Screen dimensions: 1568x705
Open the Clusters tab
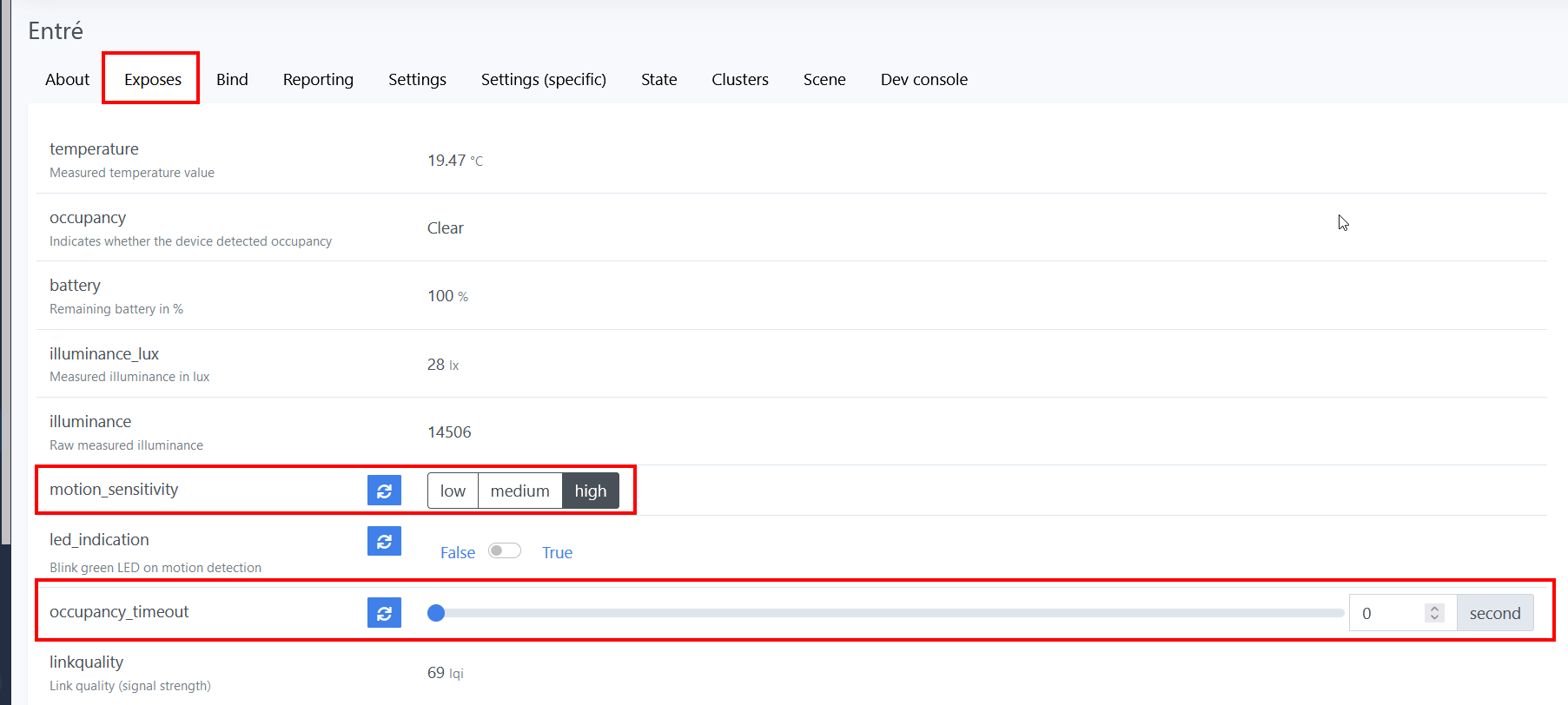[x=740, y=79]
